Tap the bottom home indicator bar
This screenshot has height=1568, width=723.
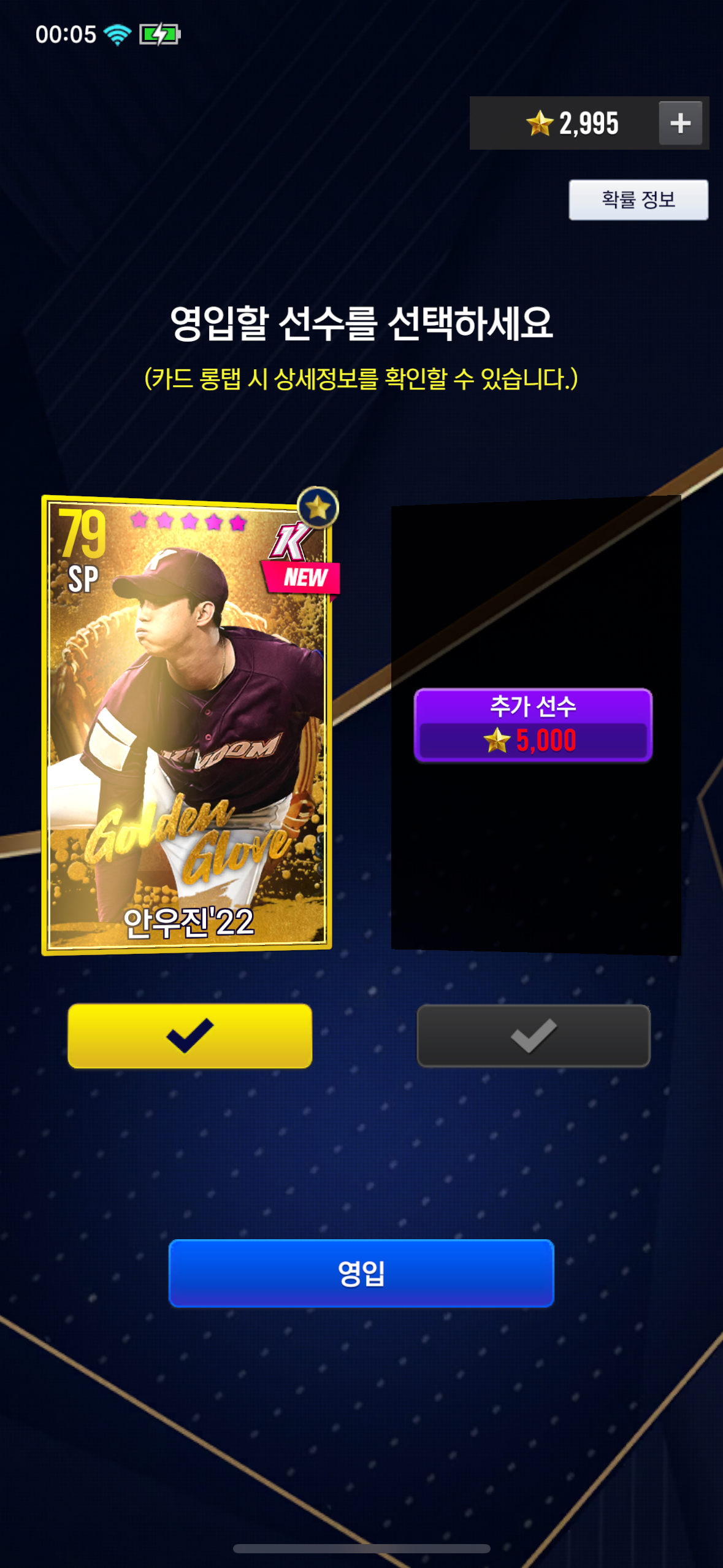pyautogui.click(x=361, y=1548)
